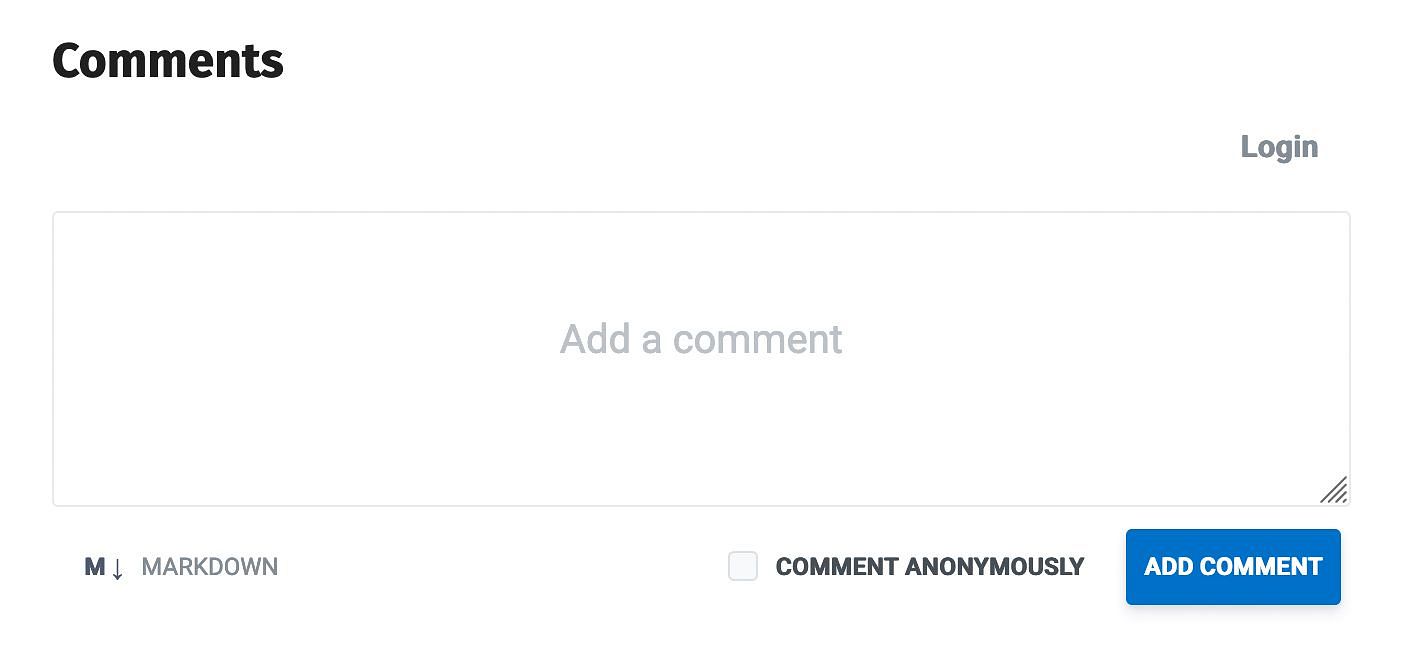Open Markdown formatting help link
This screenshot has height=646, width=1404.
pos(181,567)
